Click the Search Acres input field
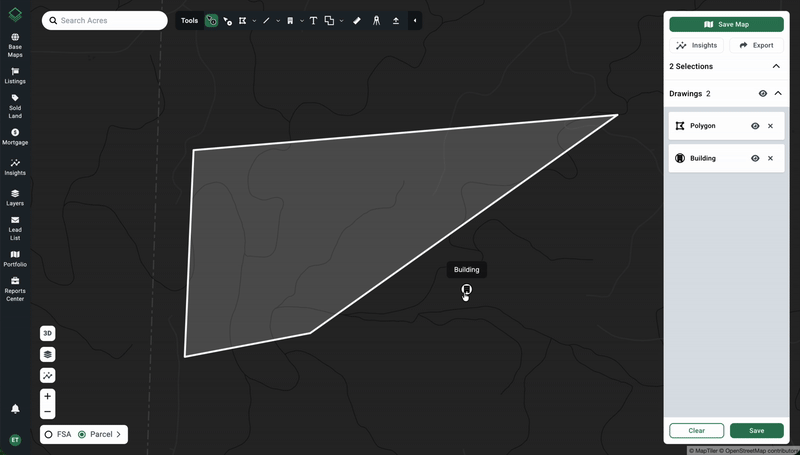 (x=105, y=20)
